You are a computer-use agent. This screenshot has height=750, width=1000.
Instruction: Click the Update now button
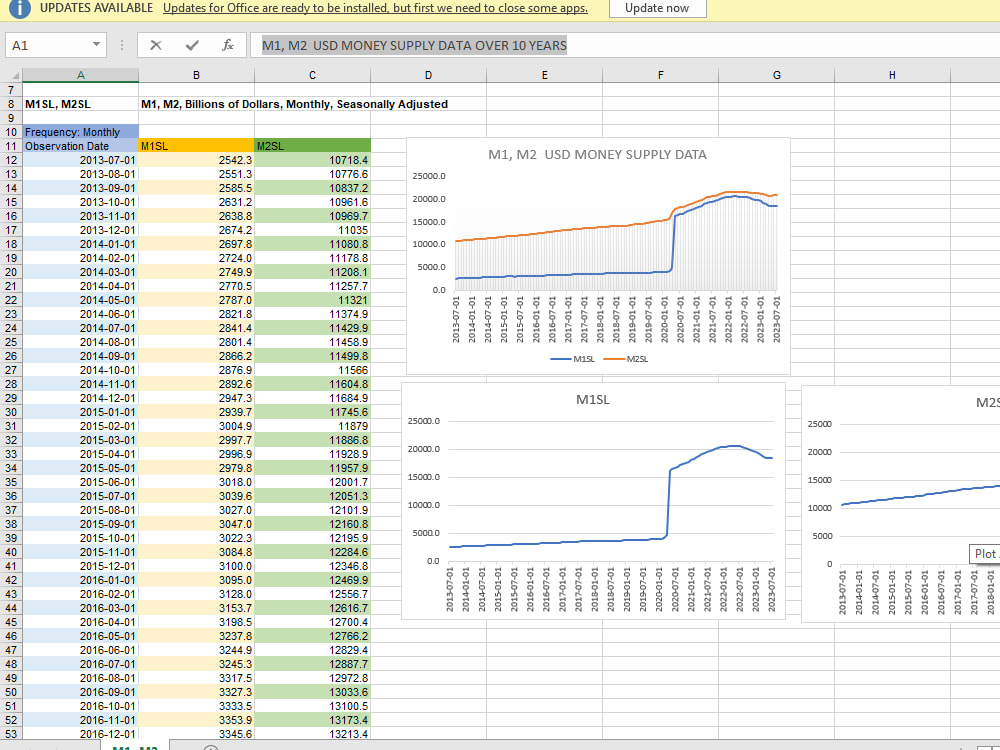(658, 8)
